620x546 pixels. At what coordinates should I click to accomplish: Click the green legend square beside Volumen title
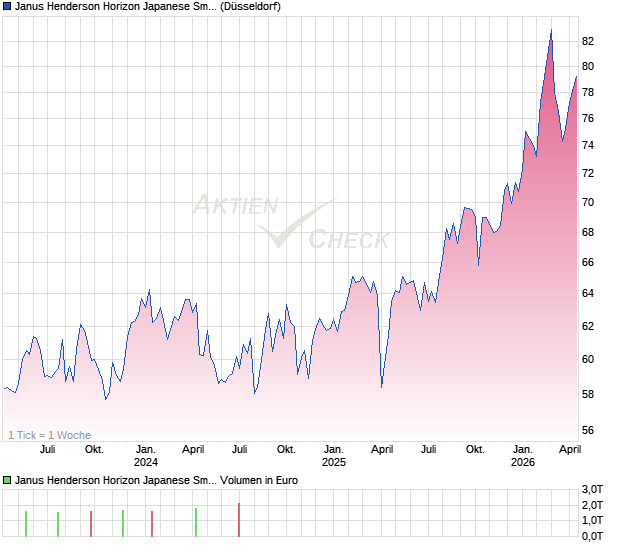[x=7, y=480]
